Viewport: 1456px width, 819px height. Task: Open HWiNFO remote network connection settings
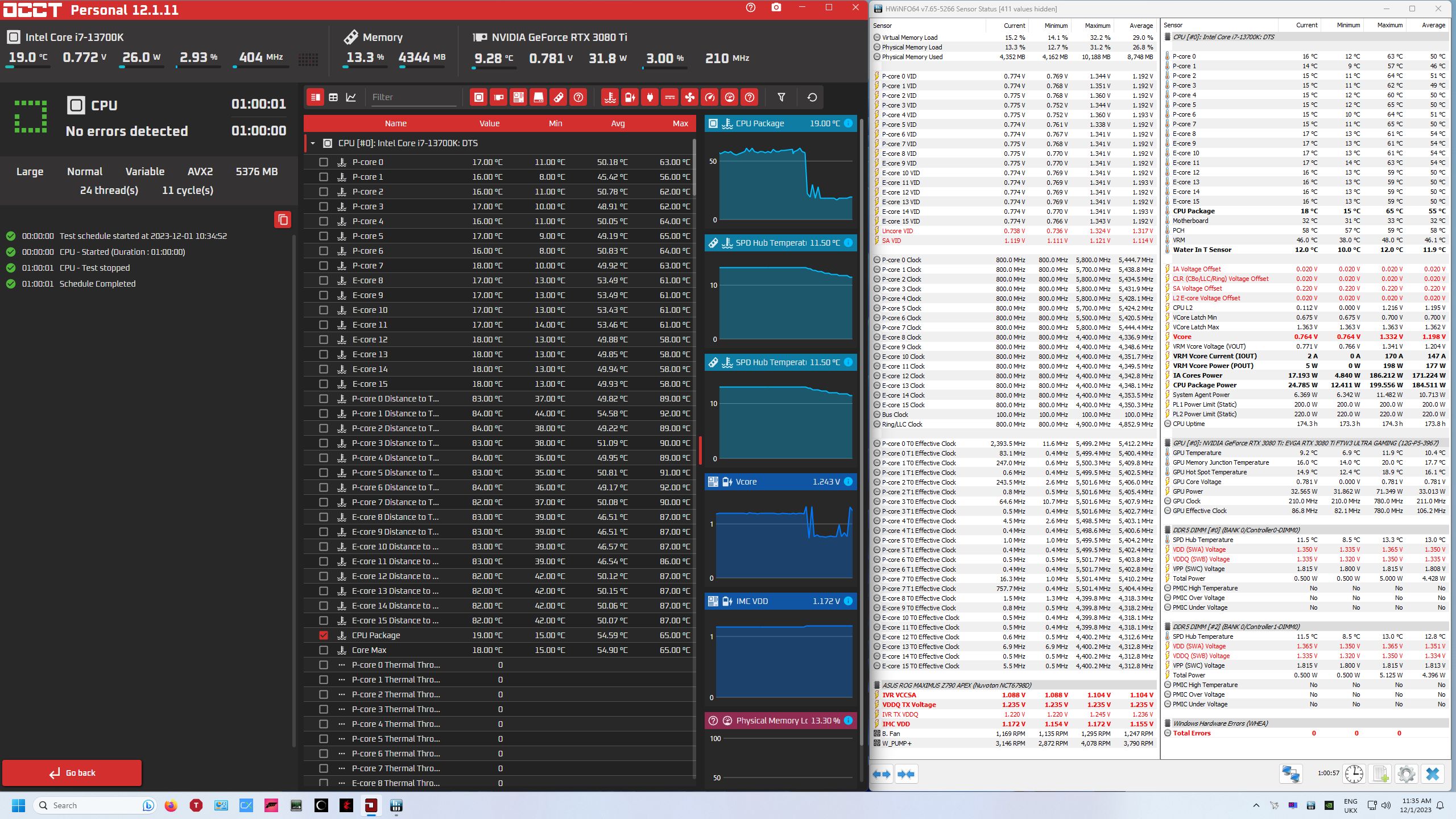[x=1290, y=774]
